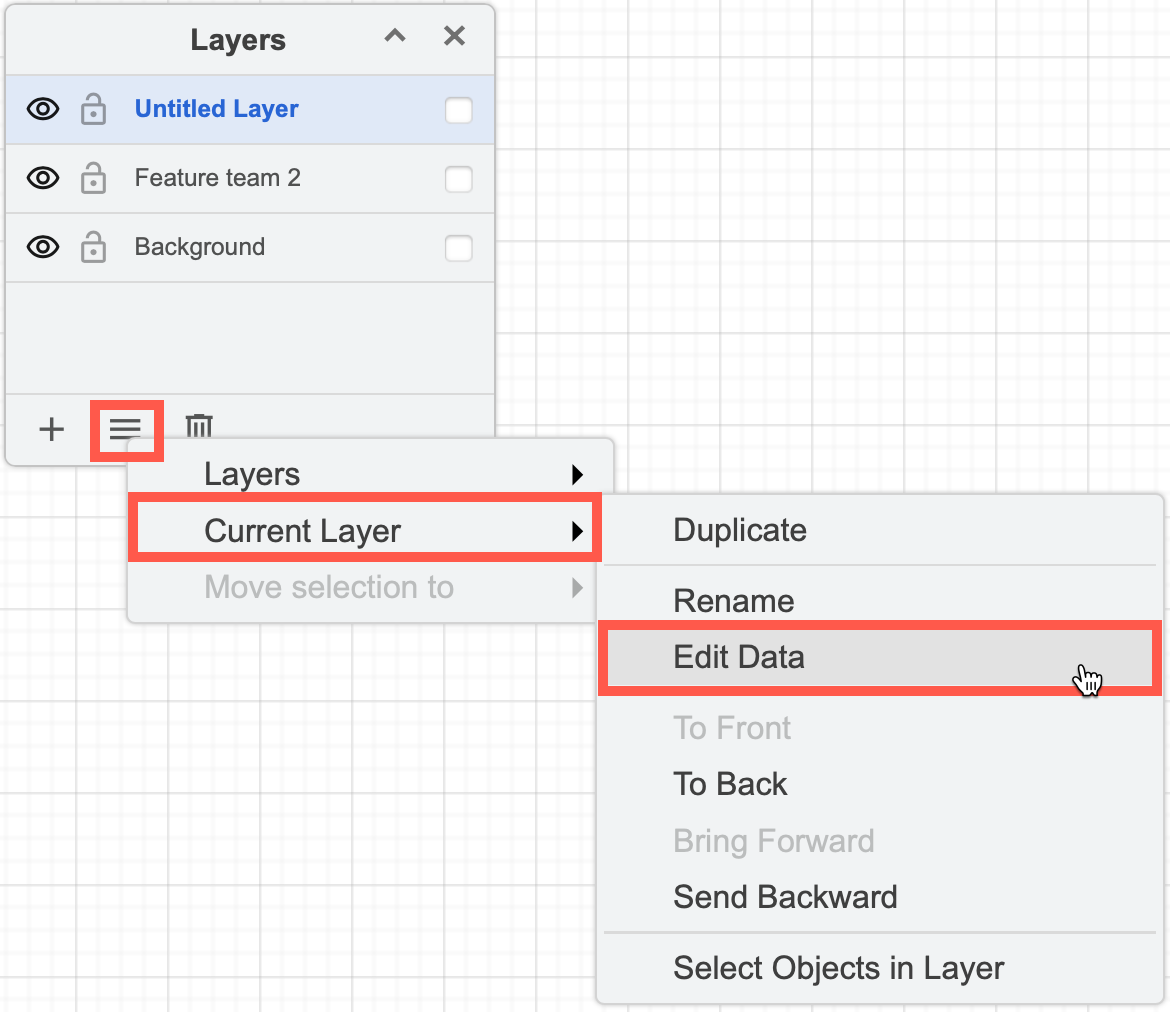Toggle visibility of Feature team 2 layer
Image resolution: width=1170 pixels, height=1012 pixels.
(42, 178)
